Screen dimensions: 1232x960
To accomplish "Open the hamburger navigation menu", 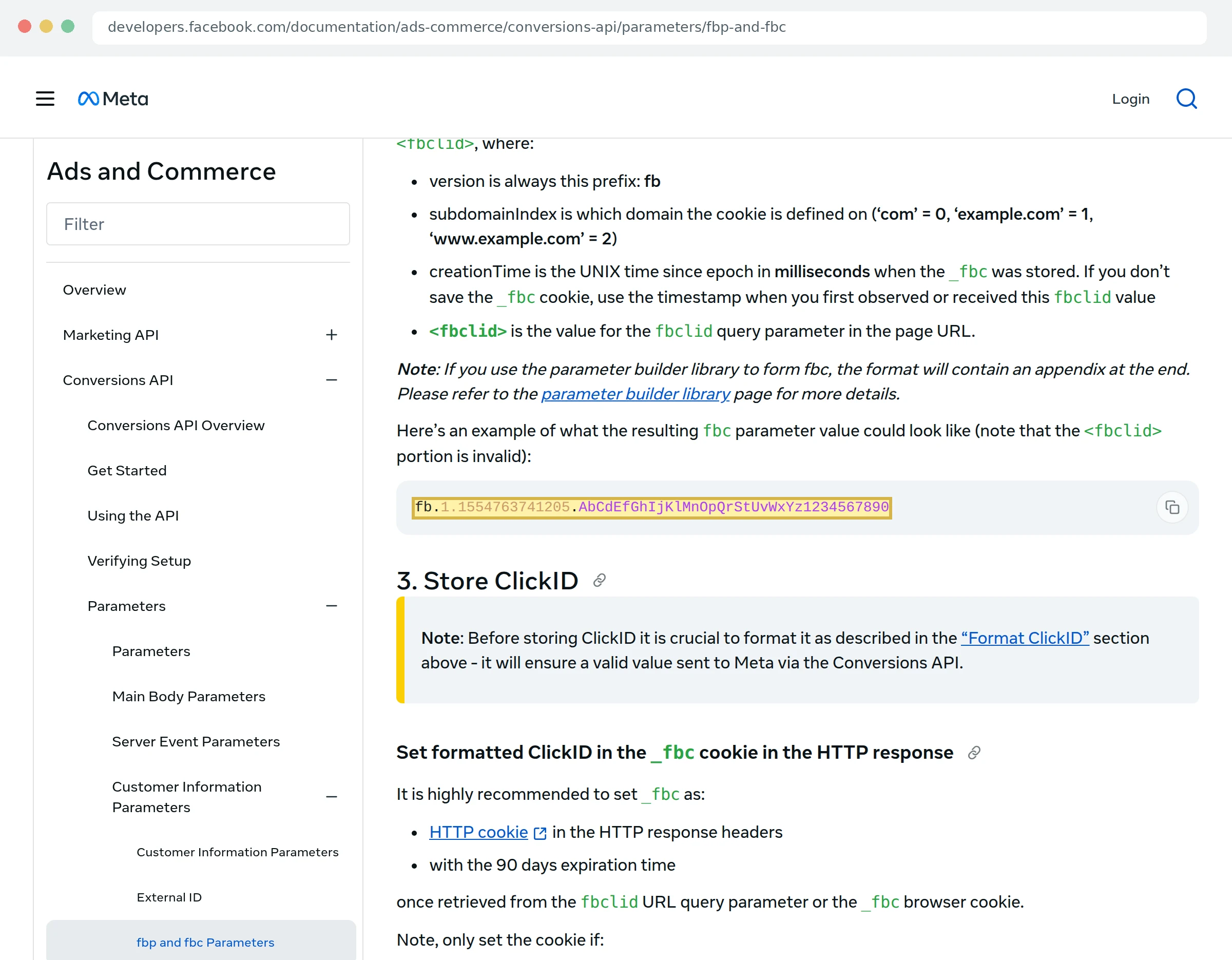I will [45, 99].
